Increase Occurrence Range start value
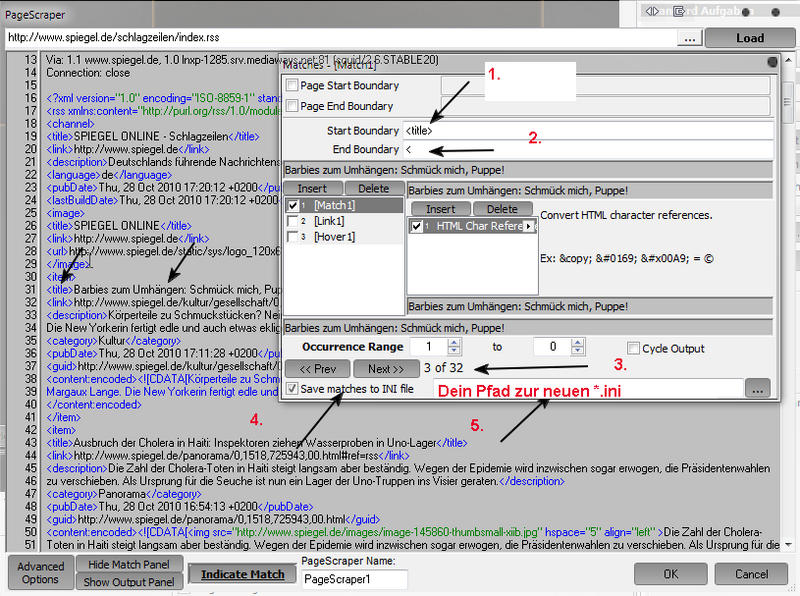 (454, 343)
